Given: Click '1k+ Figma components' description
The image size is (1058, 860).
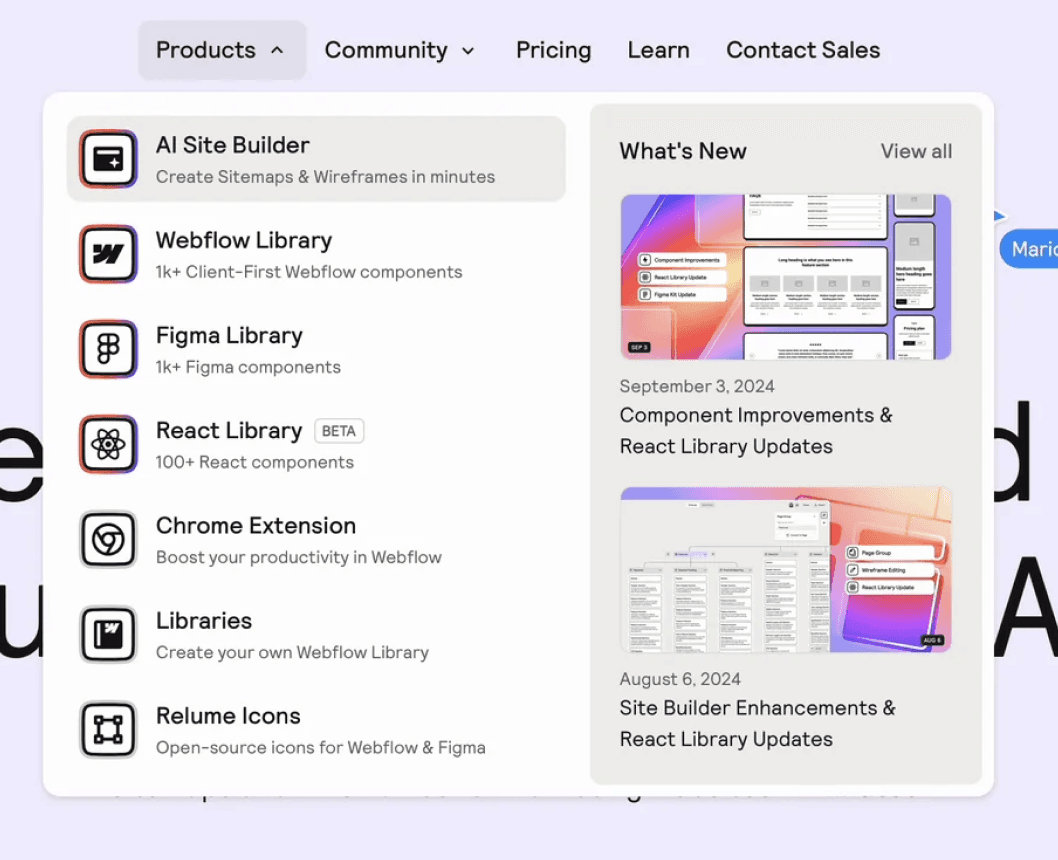Looking at the screenshot, I should coord(248,367).
